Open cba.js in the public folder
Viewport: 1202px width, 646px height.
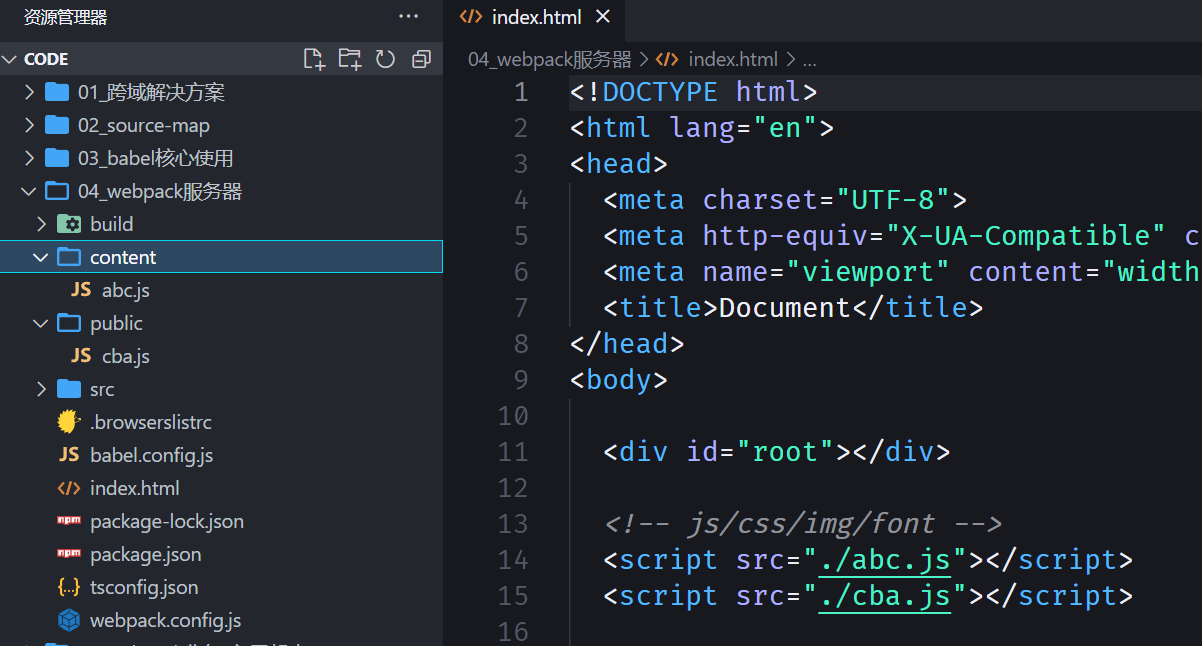tap(125, 356)
